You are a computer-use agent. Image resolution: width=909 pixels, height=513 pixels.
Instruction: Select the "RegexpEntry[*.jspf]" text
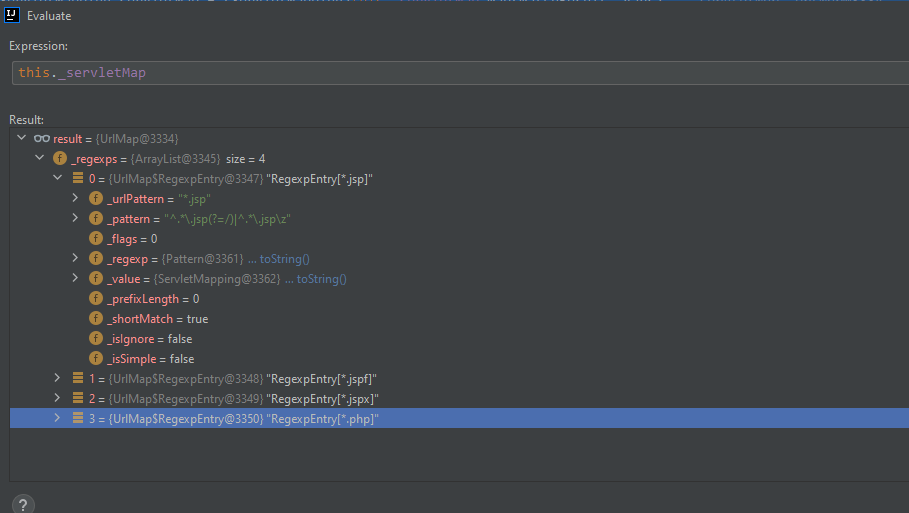pyautogui.click(x=321, y=379)
